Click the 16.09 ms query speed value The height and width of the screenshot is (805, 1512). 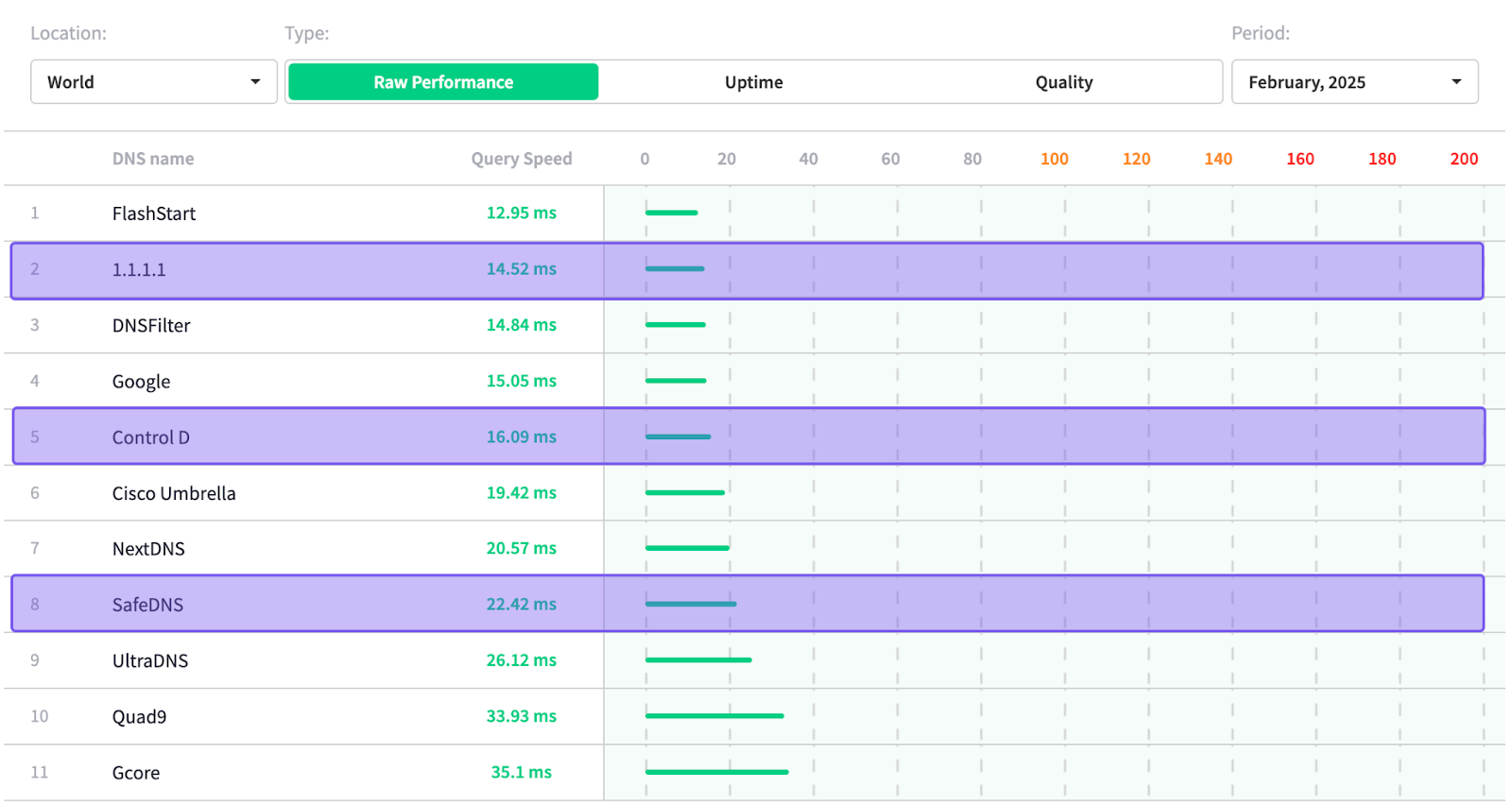coord(522,437)
